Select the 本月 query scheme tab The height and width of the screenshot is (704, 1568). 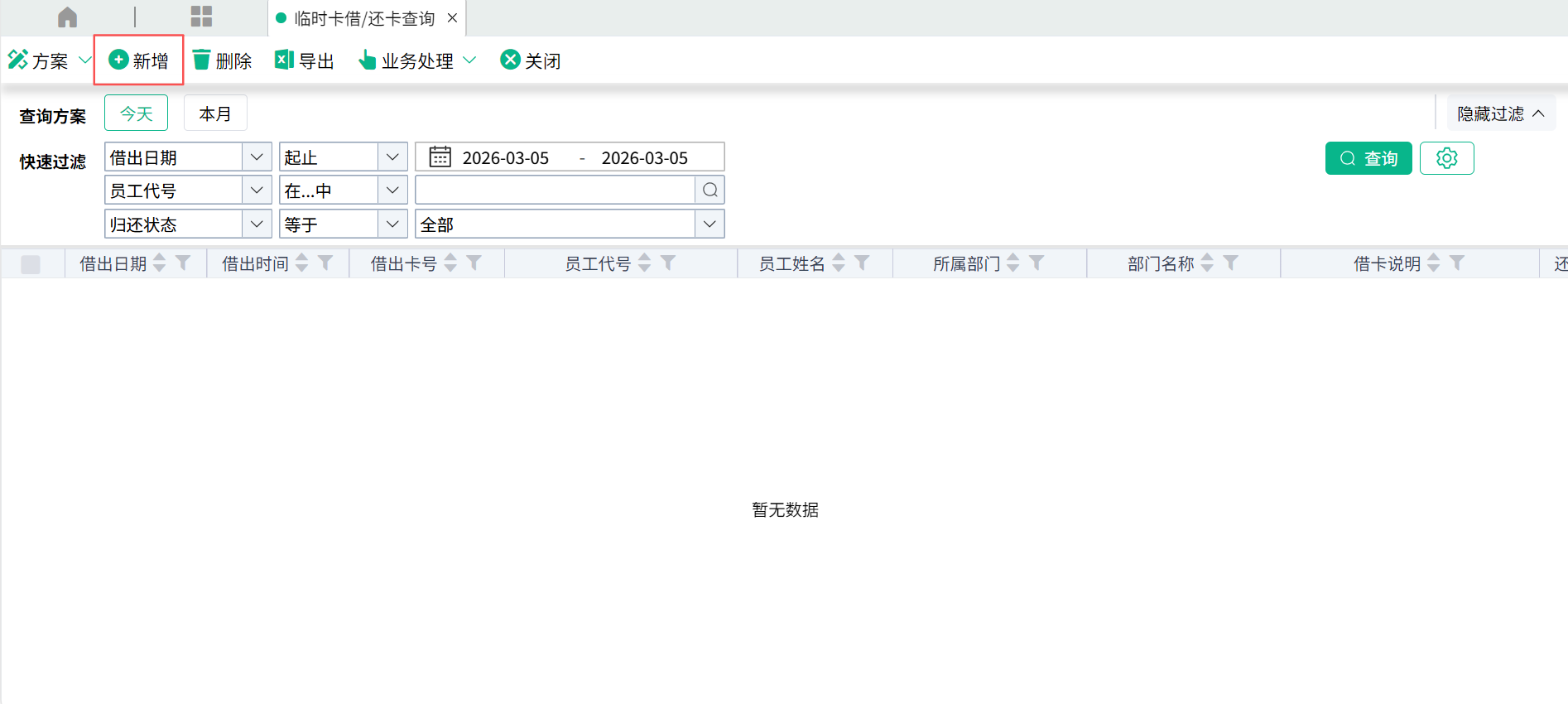[215, 113]
